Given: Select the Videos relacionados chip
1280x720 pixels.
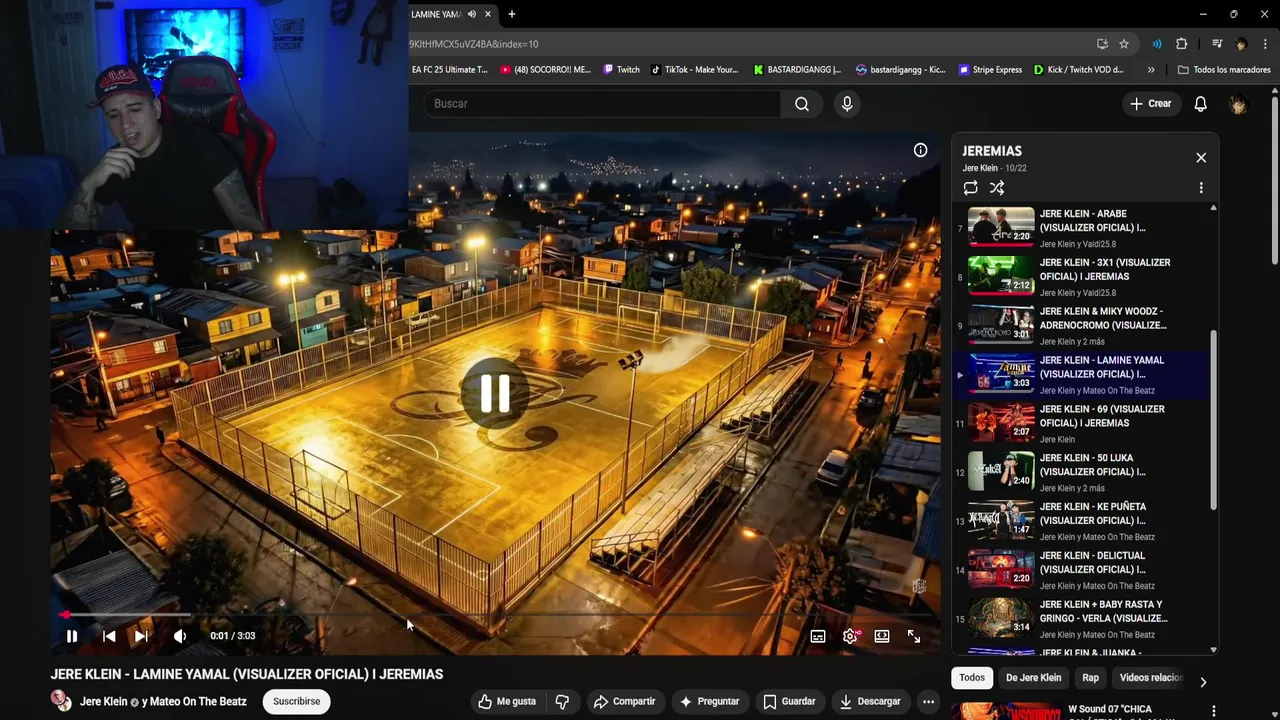Looking at the screenshot, I should 1151,678.
